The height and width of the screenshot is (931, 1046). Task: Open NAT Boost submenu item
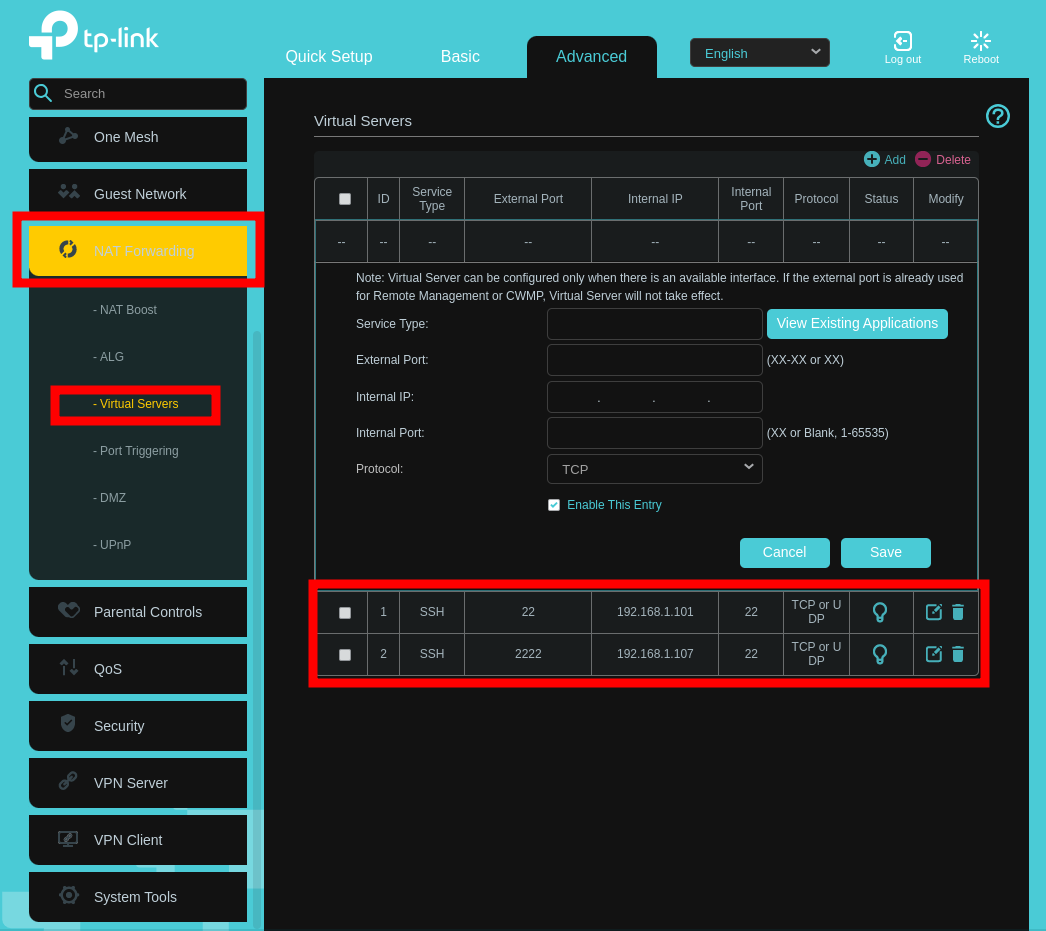point(125,309)
